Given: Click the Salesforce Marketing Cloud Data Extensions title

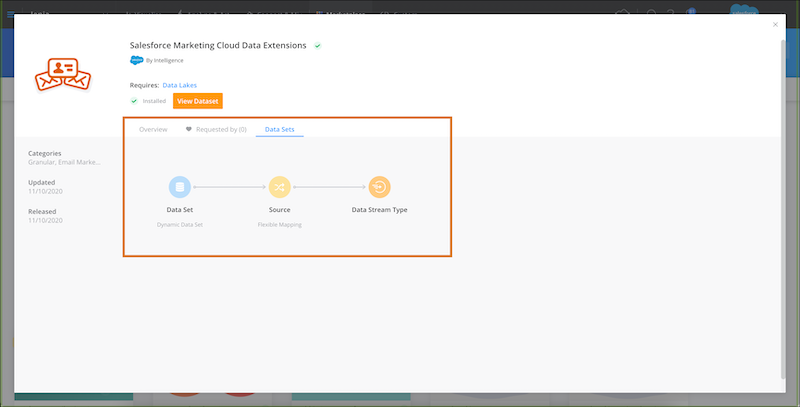Looking at the screenshot, I should click(218, 45).
